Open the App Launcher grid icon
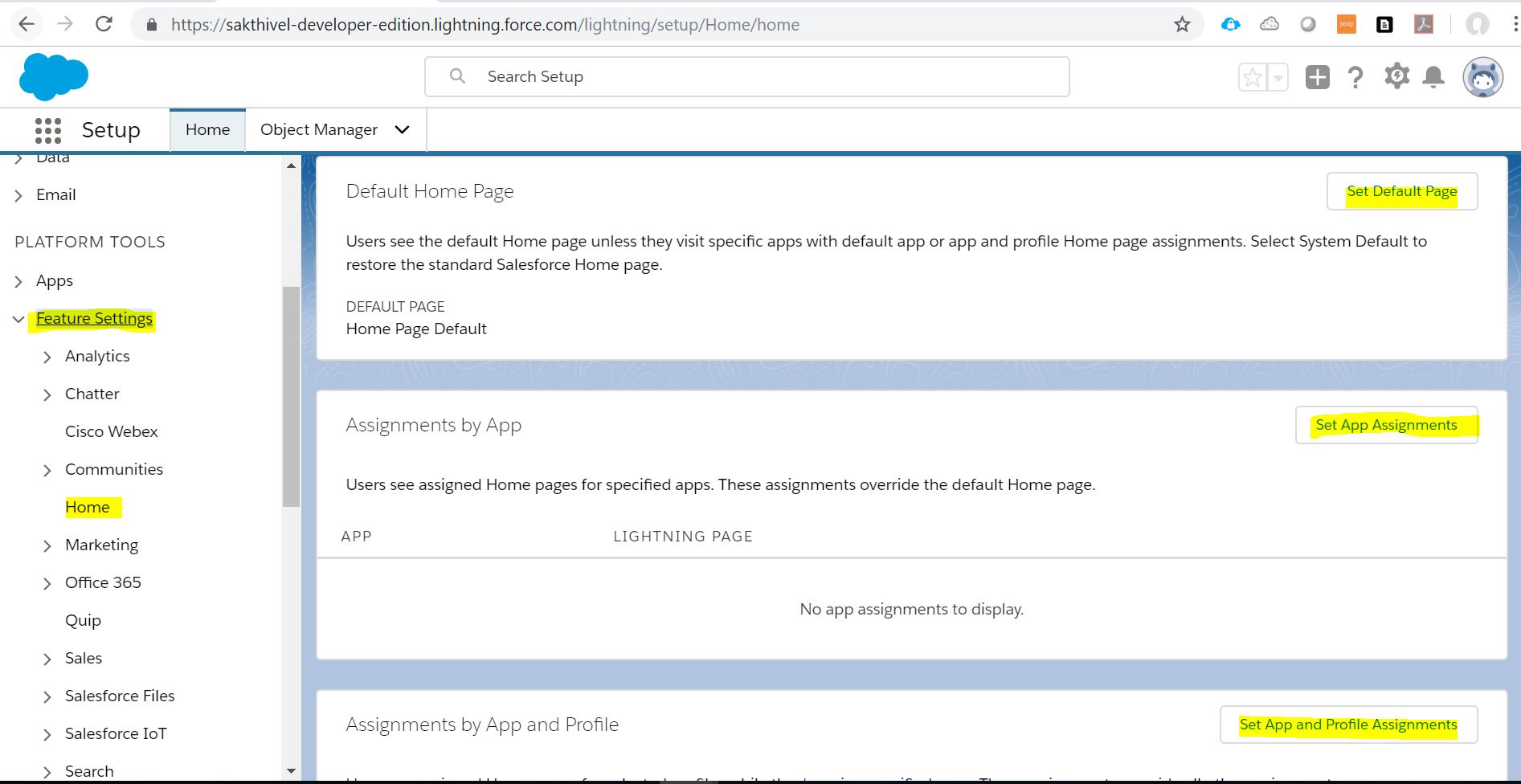 point(48,129)
